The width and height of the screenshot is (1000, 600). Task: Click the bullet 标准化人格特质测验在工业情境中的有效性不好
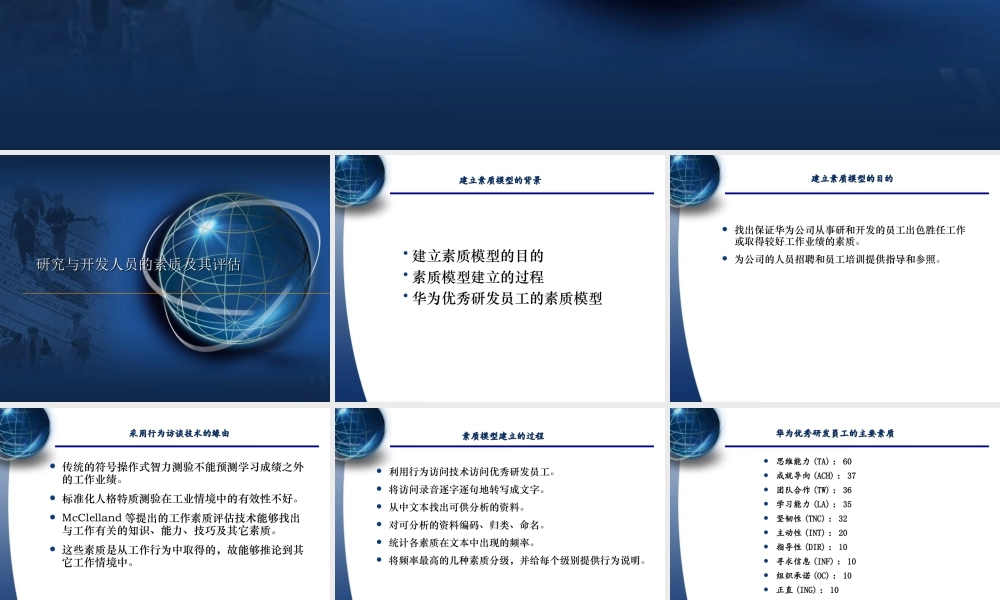point(180,498)
